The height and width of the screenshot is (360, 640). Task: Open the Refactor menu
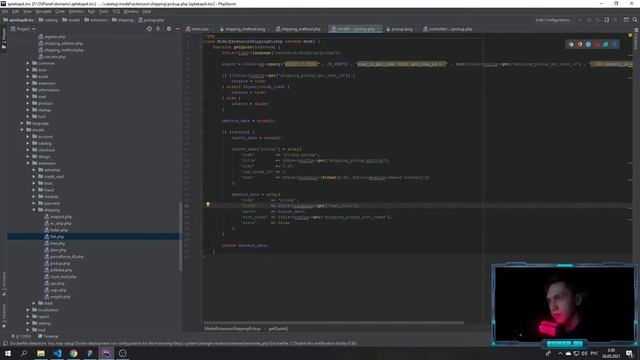(76, 12)
